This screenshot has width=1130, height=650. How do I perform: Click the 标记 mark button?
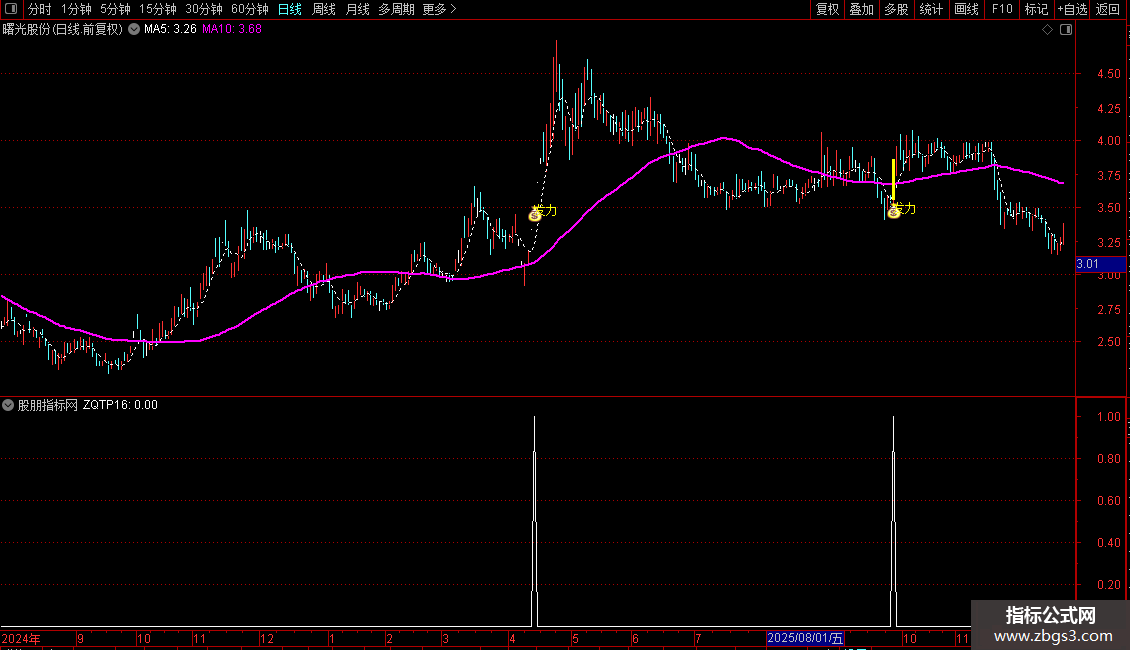tap(1036, 9)
